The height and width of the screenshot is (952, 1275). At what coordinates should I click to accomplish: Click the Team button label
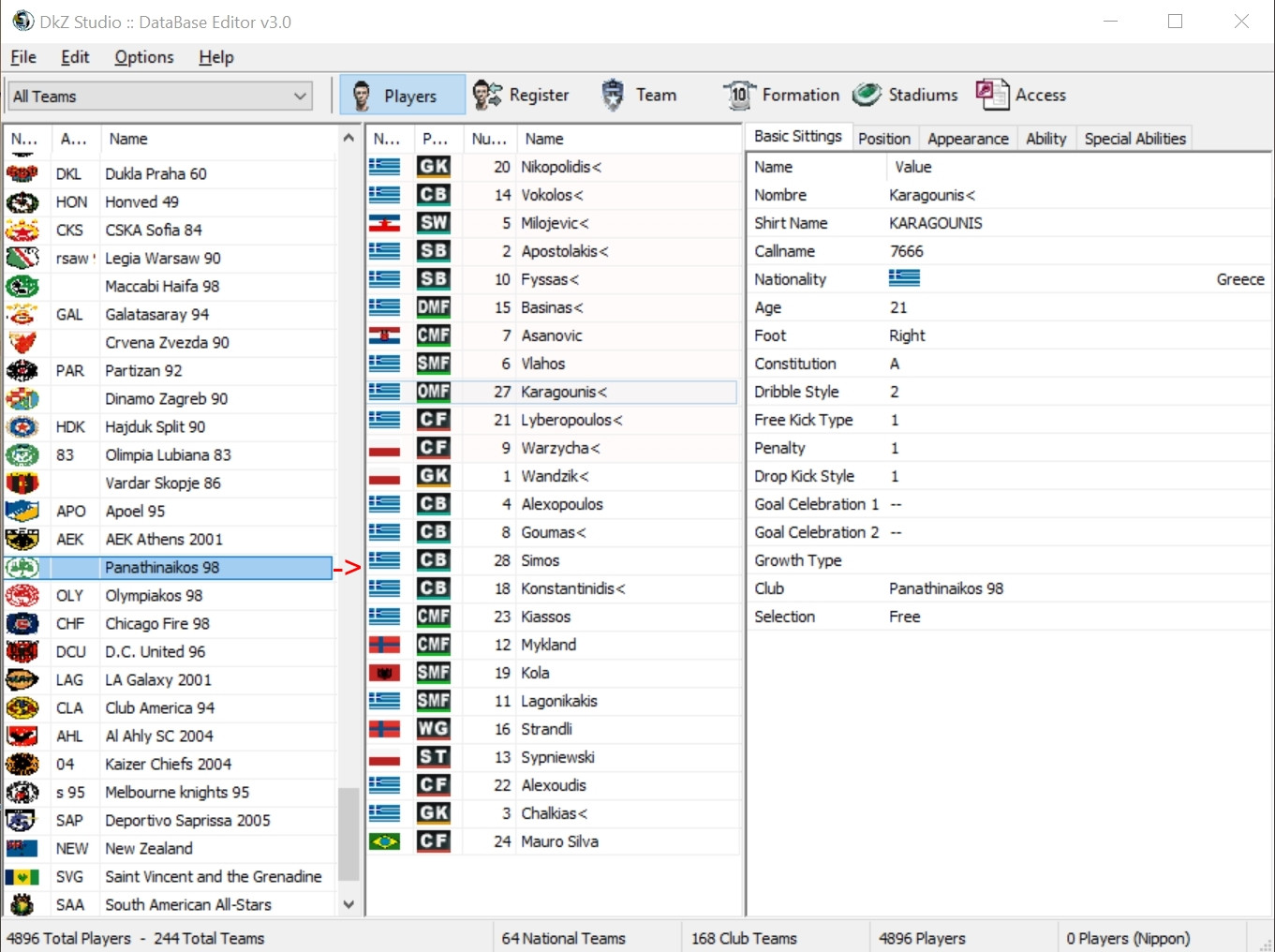point(656,95)
